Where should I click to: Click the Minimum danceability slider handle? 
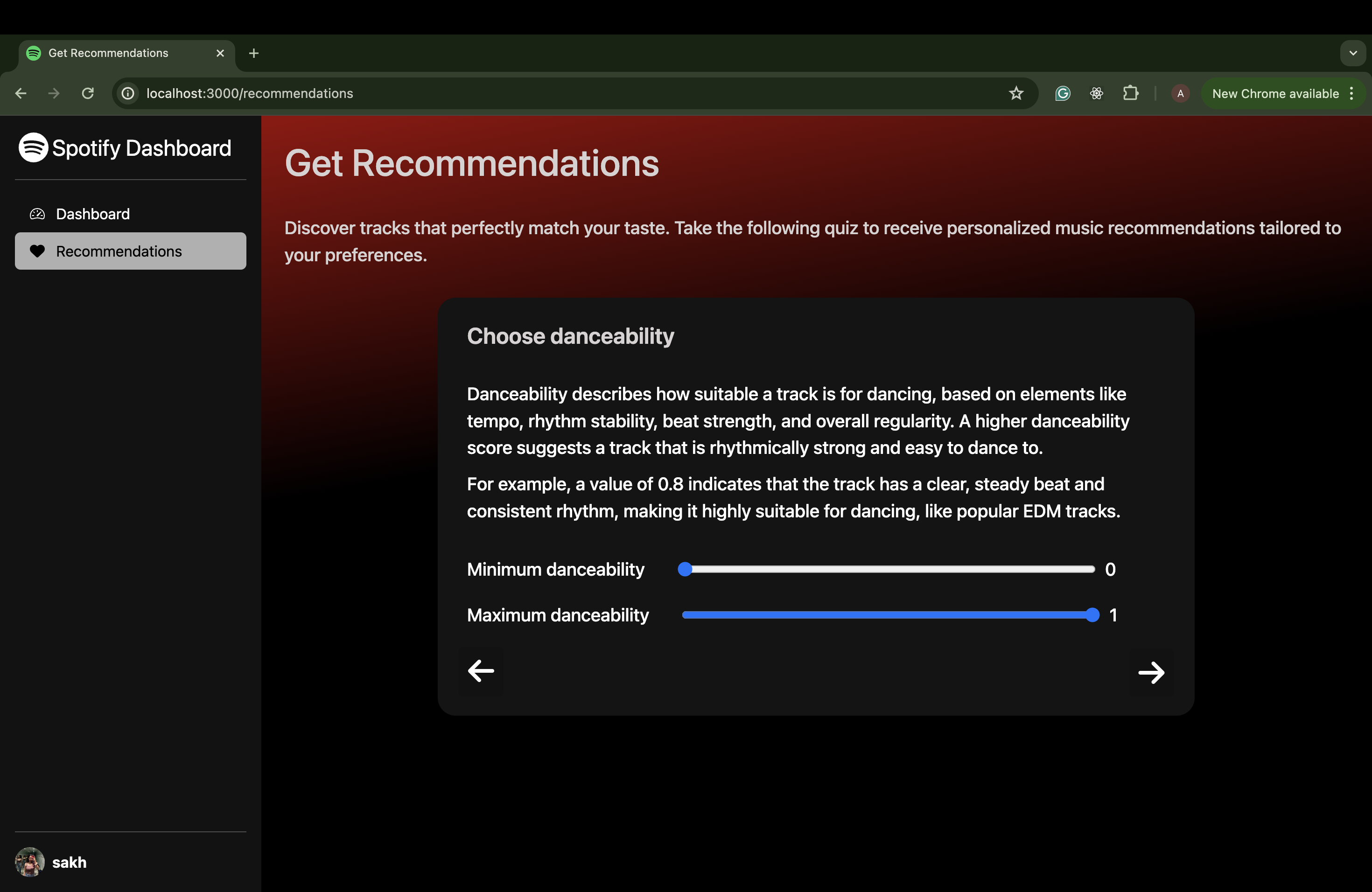[x=685, y=569]
